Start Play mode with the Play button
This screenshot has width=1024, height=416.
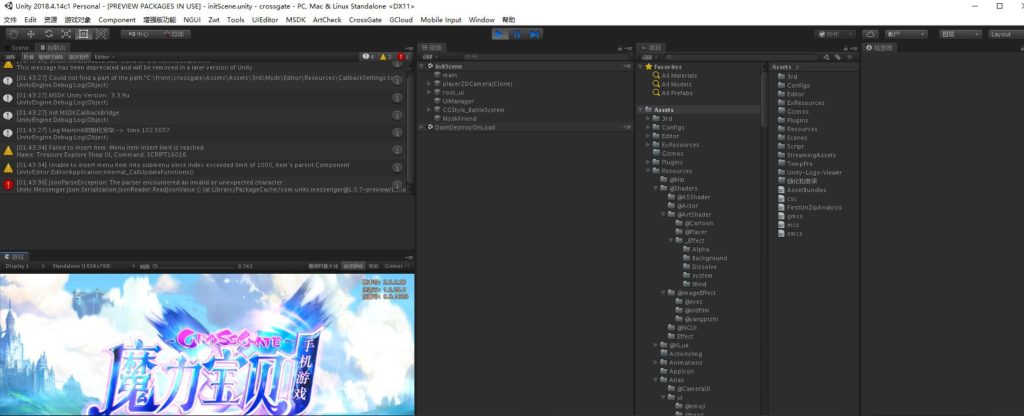[x=500, y=34]
